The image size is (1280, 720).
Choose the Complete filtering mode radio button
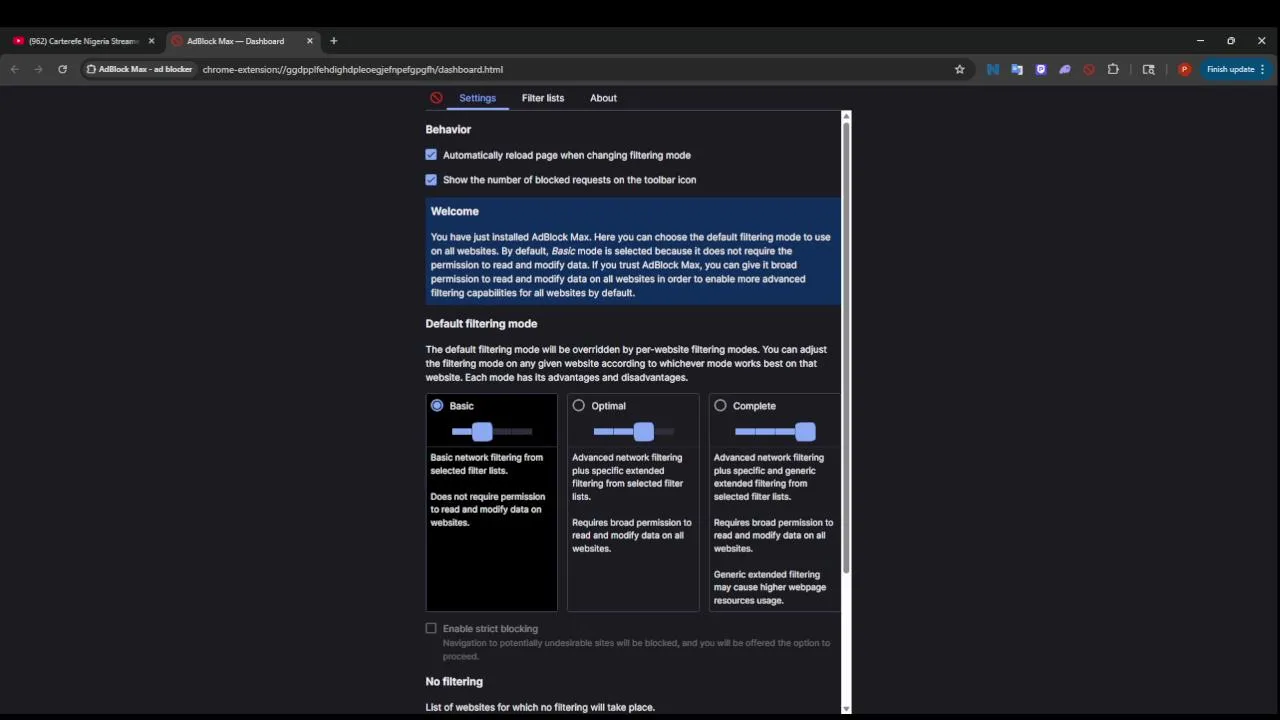720,406
